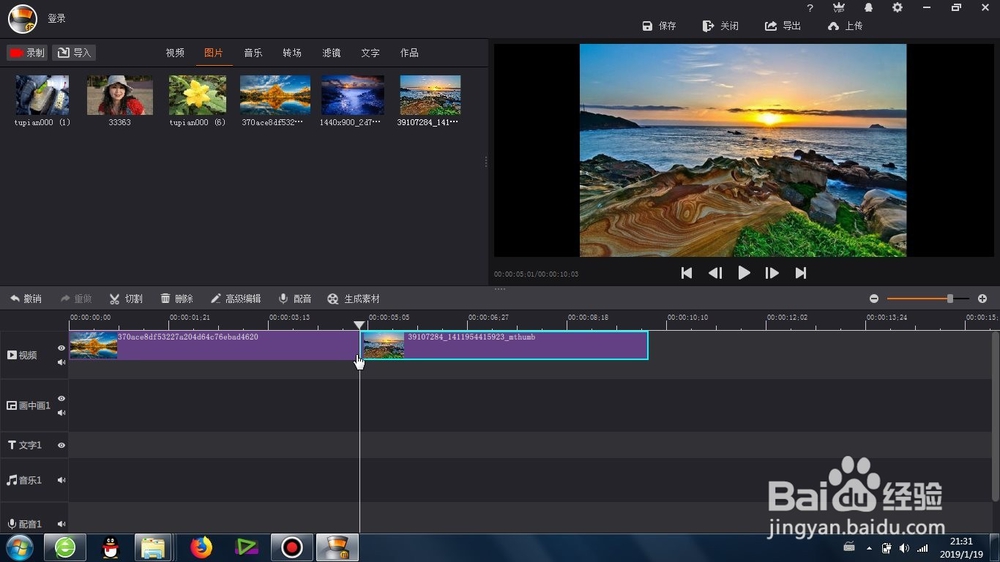Select the yellow flower image thumbnail
Screen dimensions: 1000x562
[197, 95]
